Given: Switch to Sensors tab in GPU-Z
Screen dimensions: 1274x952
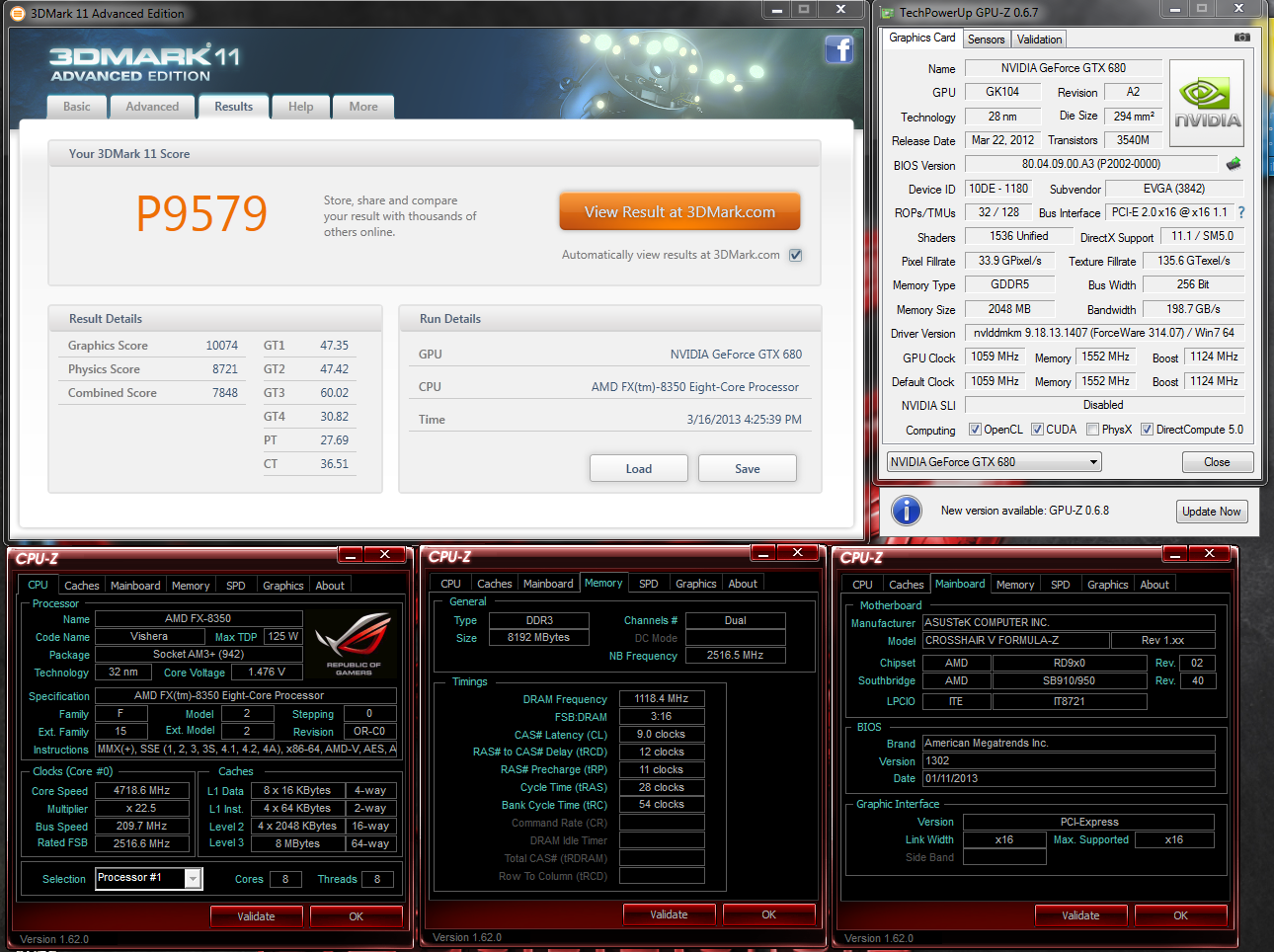Looking at the screenshot, I should click(986, 40).
